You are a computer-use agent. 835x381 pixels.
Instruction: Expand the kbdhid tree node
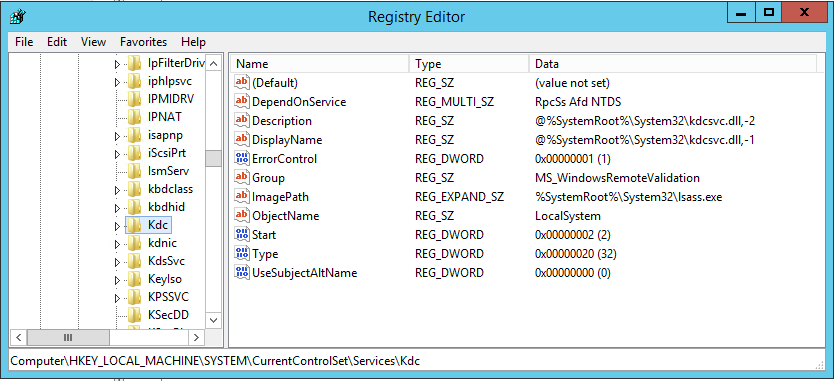(118, 208)
